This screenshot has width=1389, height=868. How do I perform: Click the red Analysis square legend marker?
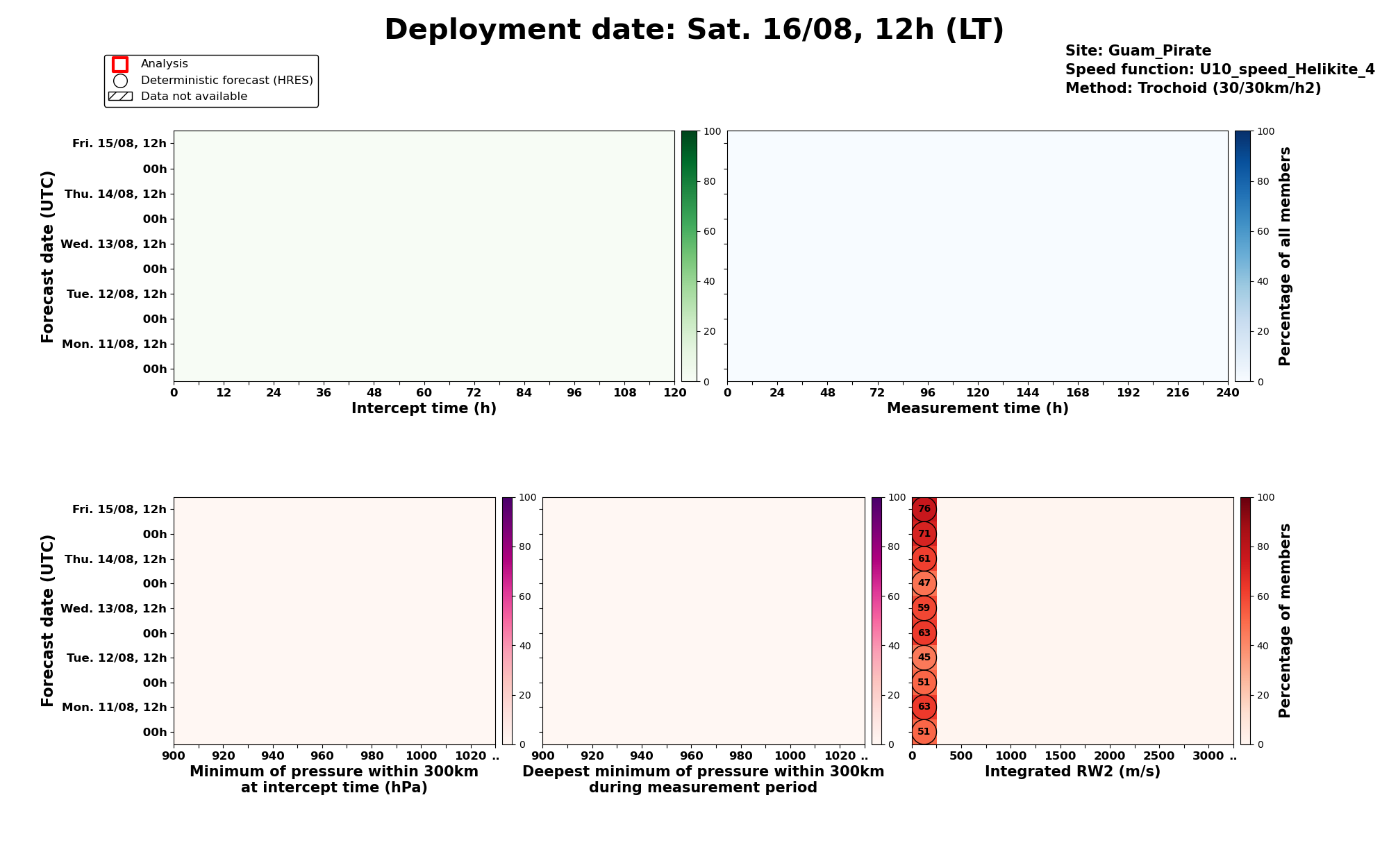pyautogui.click(x=120, y=64)
